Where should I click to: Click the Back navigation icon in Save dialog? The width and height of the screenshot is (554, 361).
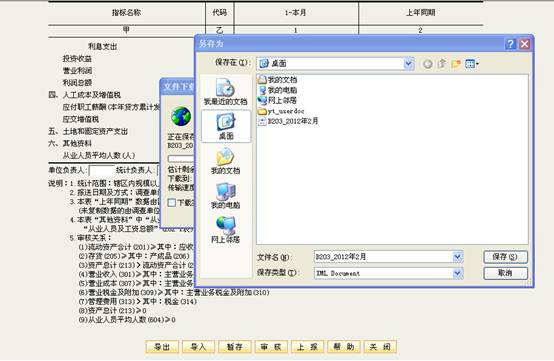(428, 64)
